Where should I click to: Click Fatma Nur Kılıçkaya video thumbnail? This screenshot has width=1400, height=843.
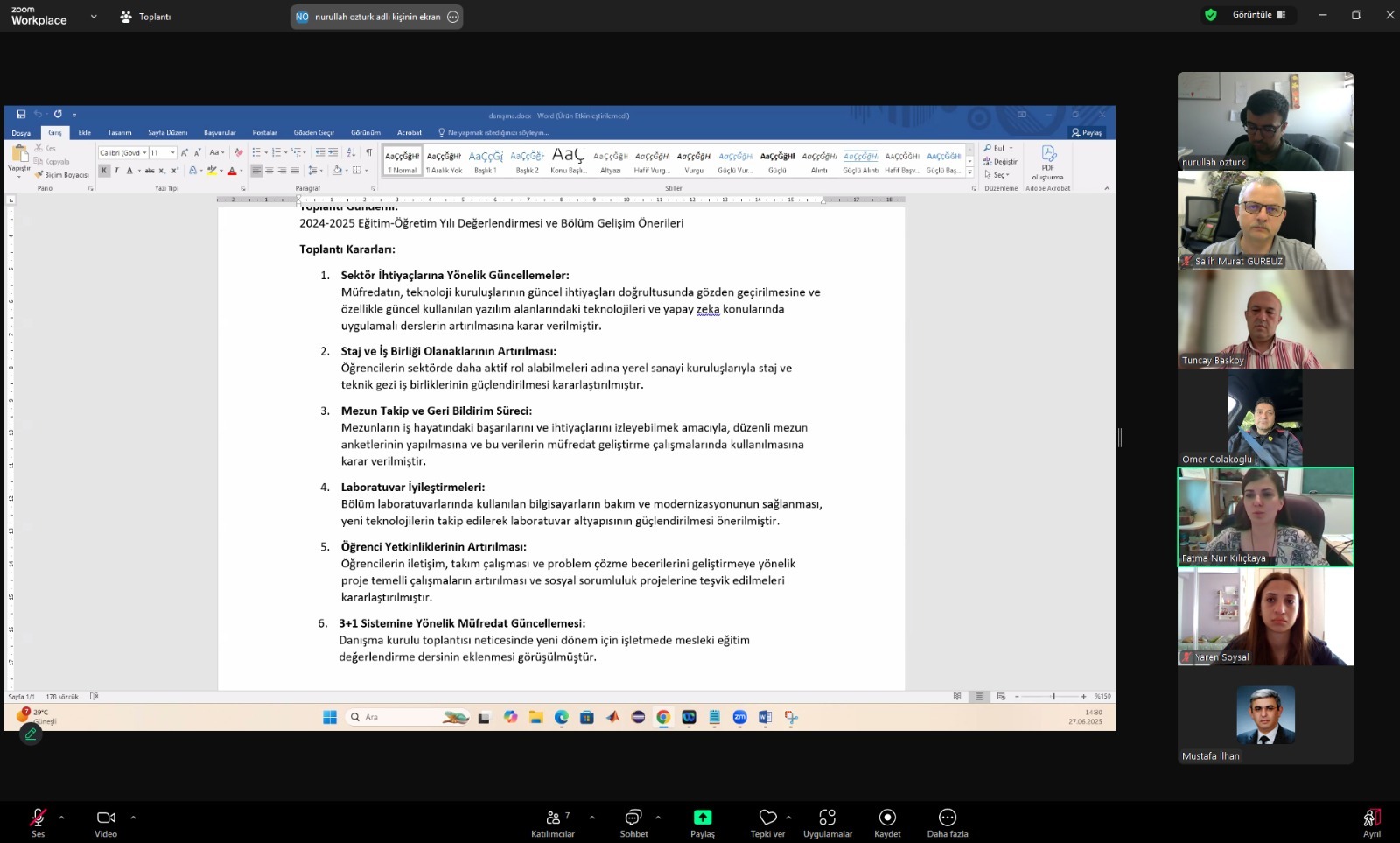(x=1265, y=517)
